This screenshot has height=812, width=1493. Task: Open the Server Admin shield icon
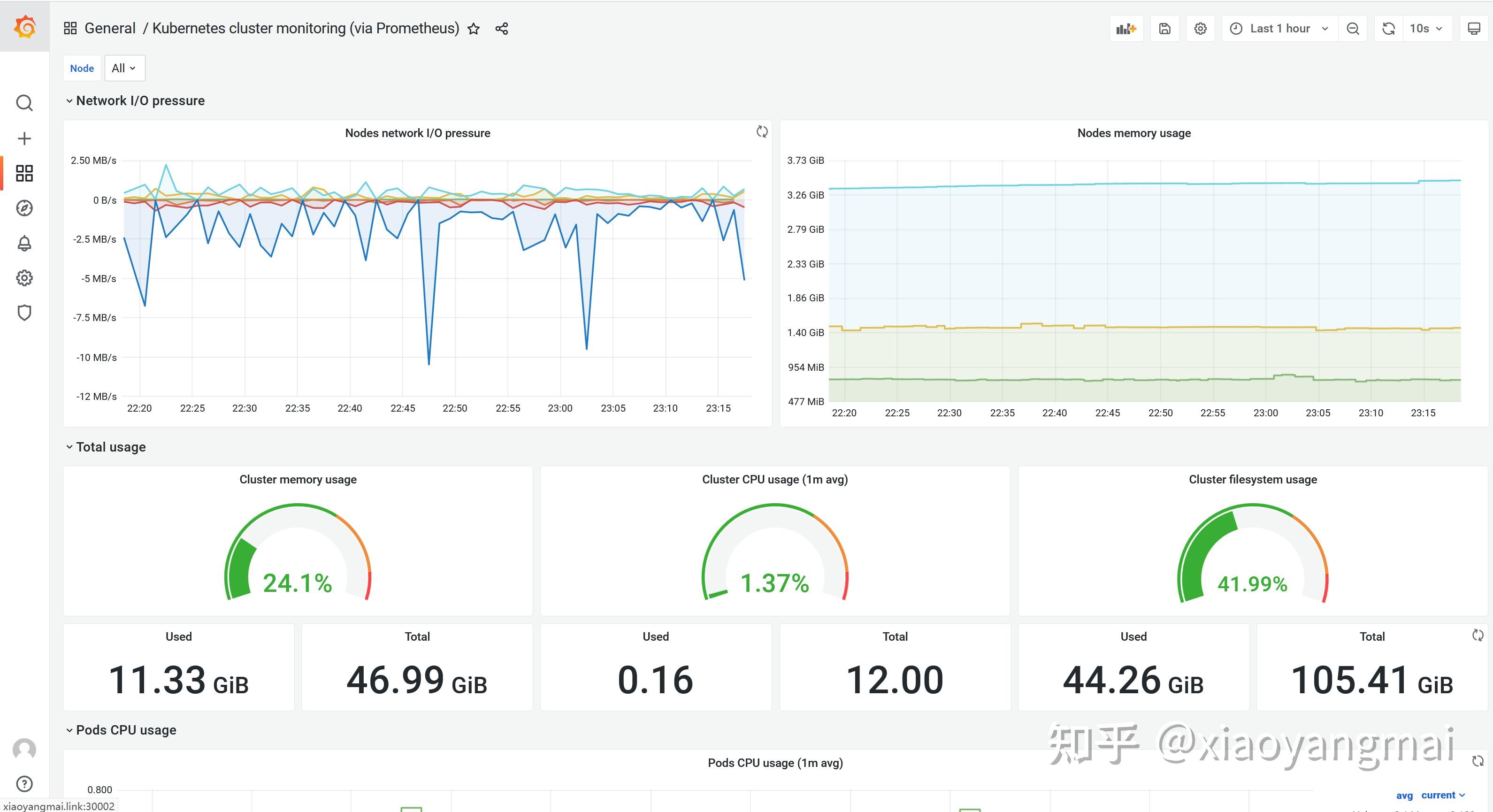pyautogui.click(x=24, y=313)
